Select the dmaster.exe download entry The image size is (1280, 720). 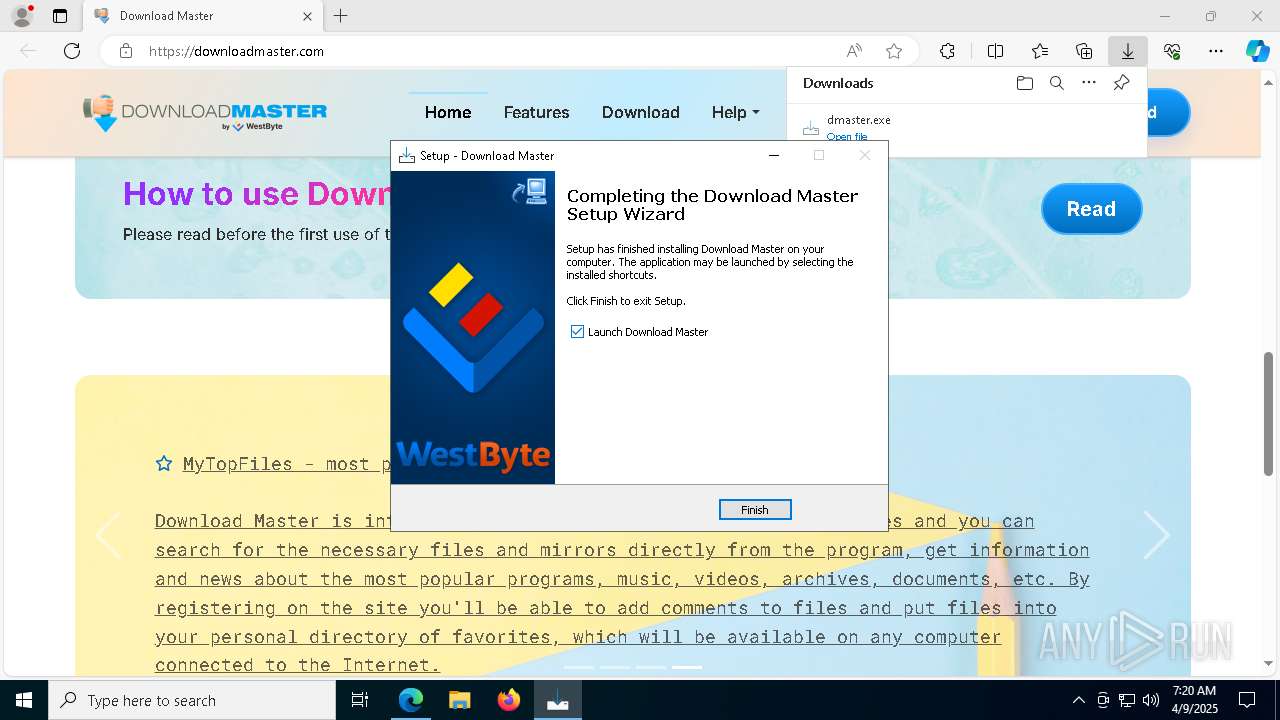[x=966, y=127]
